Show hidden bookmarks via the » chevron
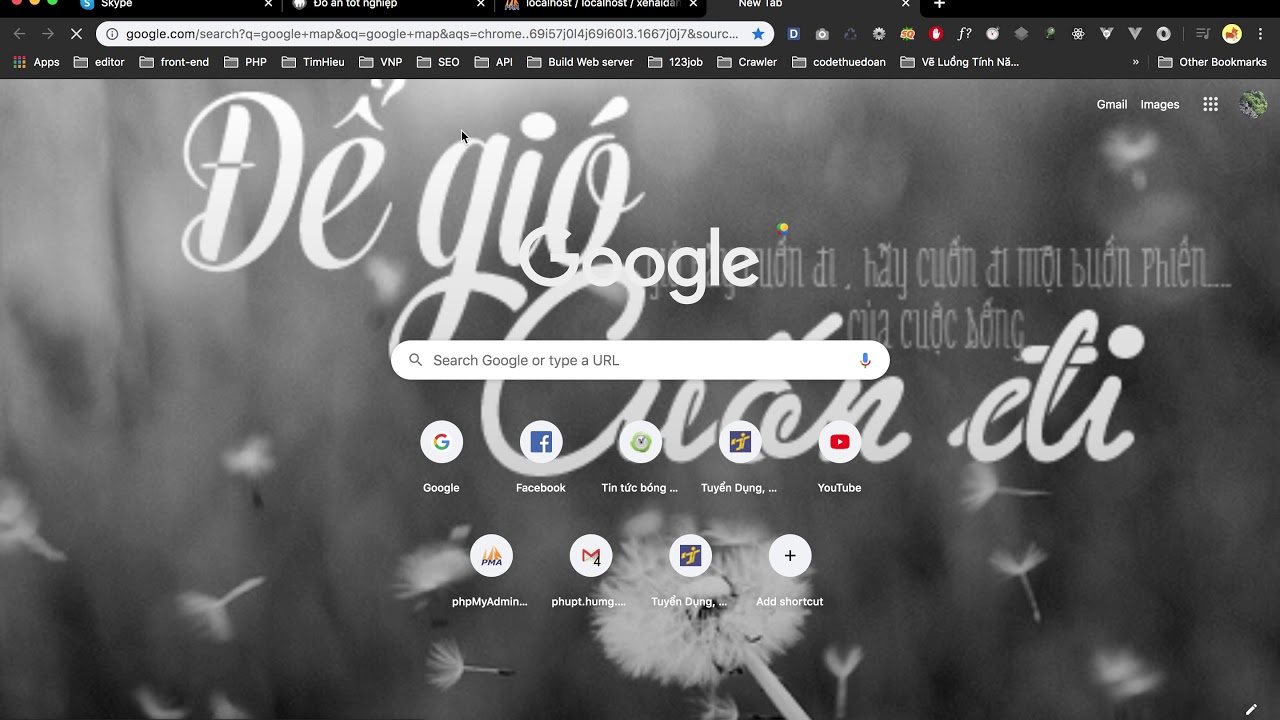 [x=1136, y=62]
